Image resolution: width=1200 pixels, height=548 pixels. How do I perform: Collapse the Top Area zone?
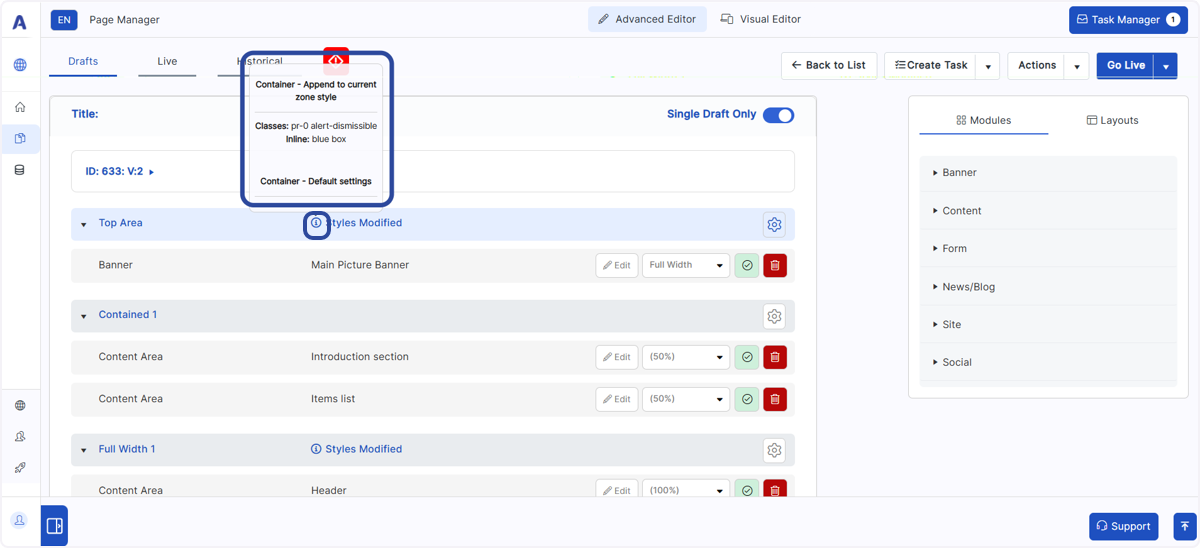[x=84, y=224]
